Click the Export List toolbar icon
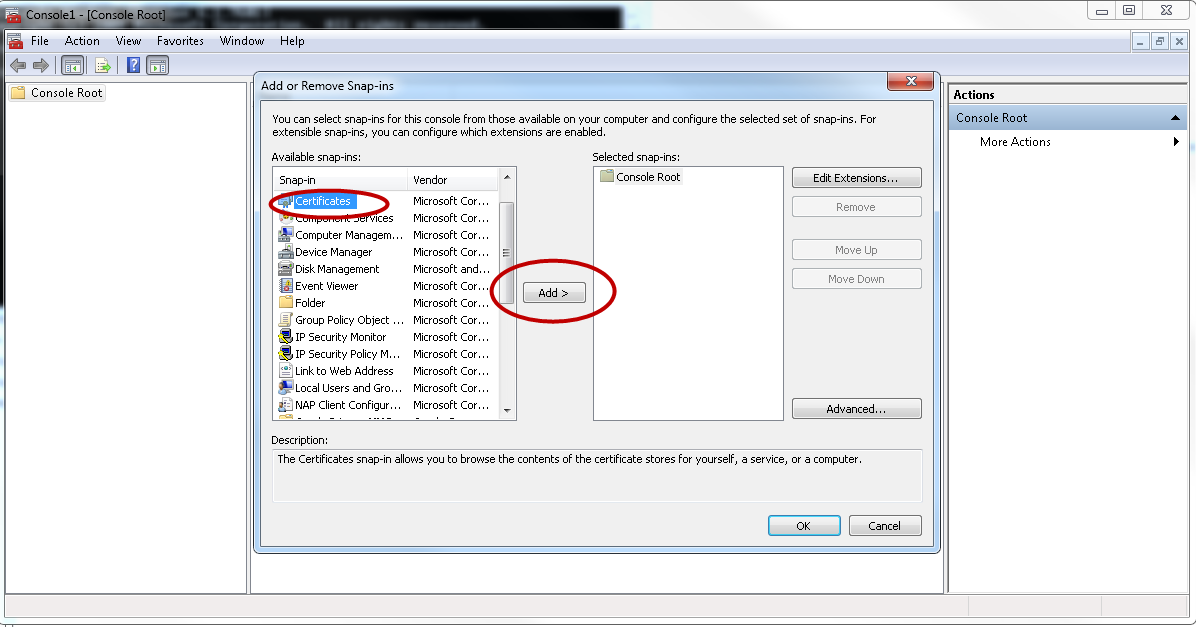The height and width of the screenshot is (627, 1196). coord(103,66)
